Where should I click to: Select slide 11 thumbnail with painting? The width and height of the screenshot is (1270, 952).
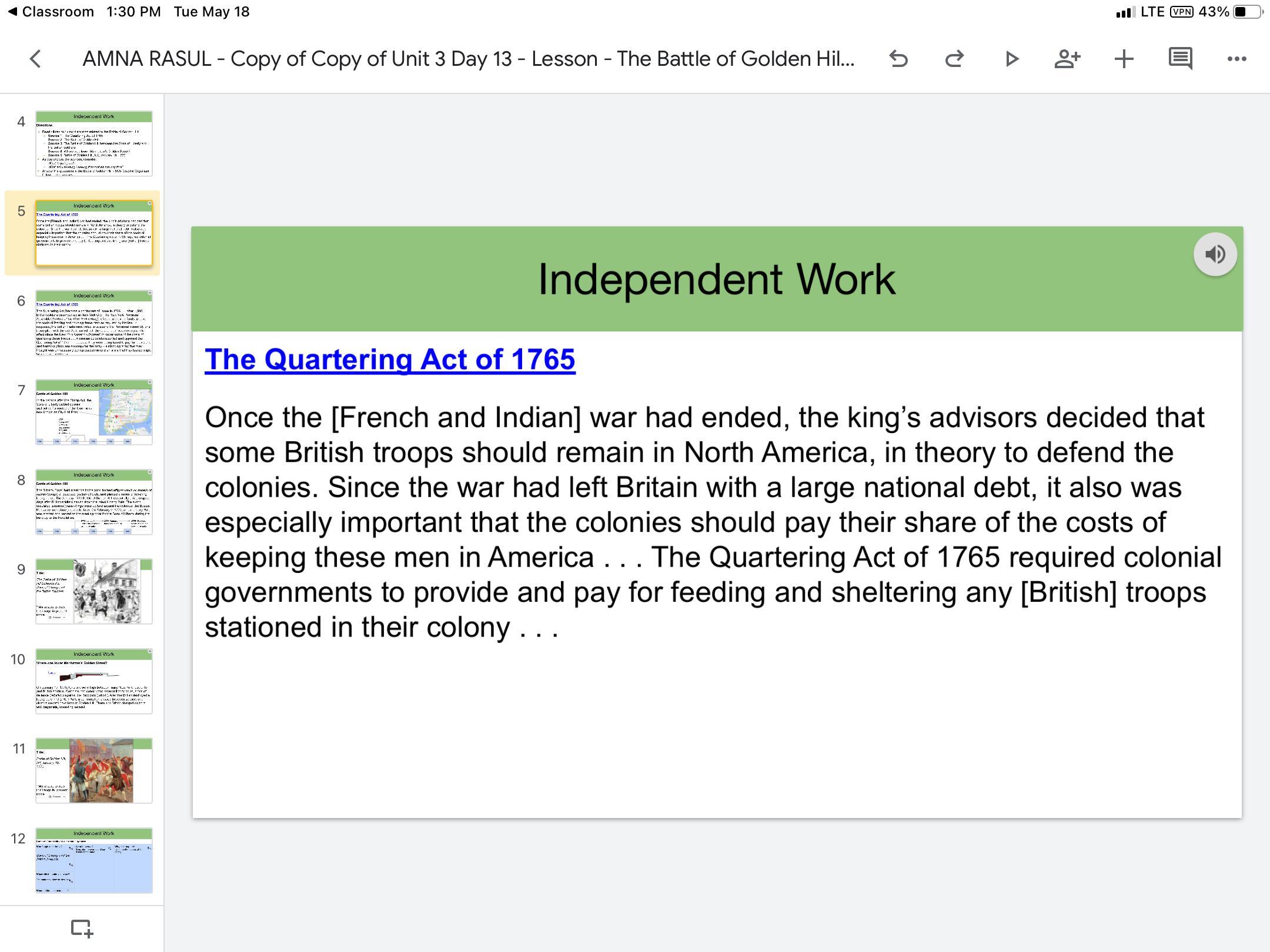(94, 770)
